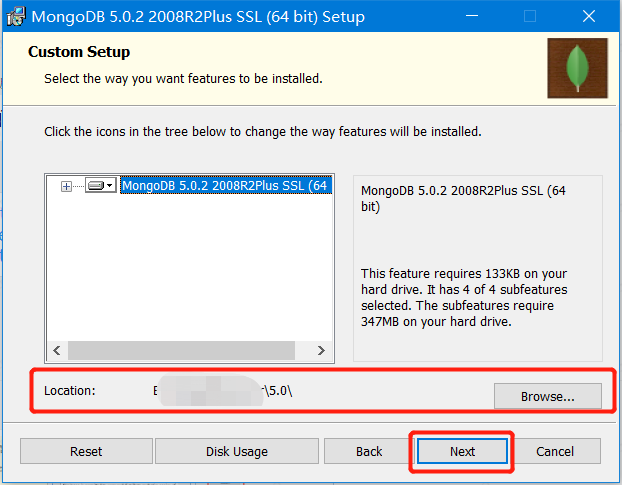This screenshot has width=622, height=485.
Task: Open Disk Usage dialog
Action: (x=237, y=451)
